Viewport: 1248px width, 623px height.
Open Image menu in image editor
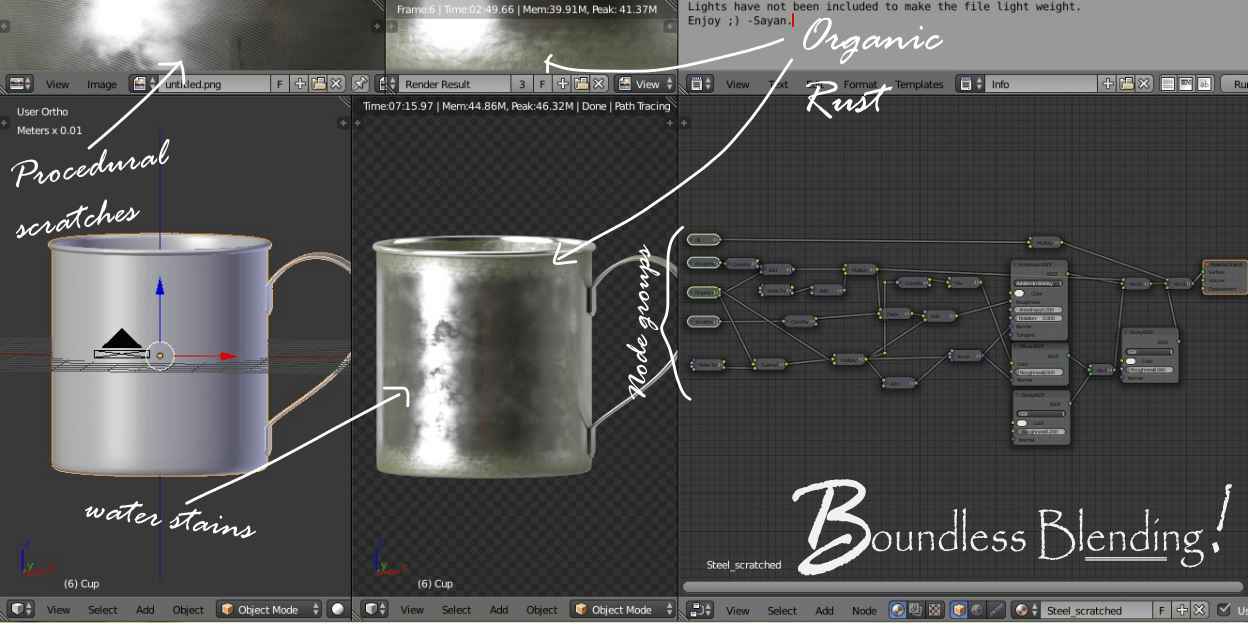point(102,84)
